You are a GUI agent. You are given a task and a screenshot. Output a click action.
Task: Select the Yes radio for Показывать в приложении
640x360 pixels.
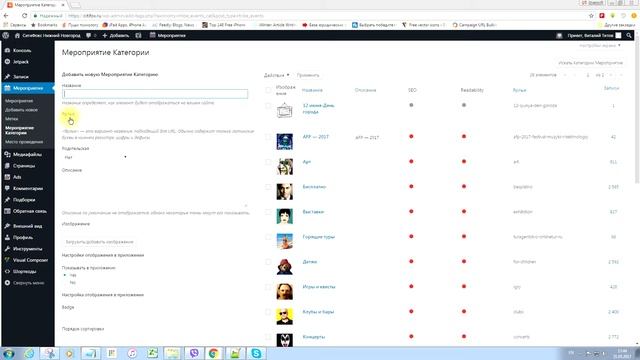(65, 275)
